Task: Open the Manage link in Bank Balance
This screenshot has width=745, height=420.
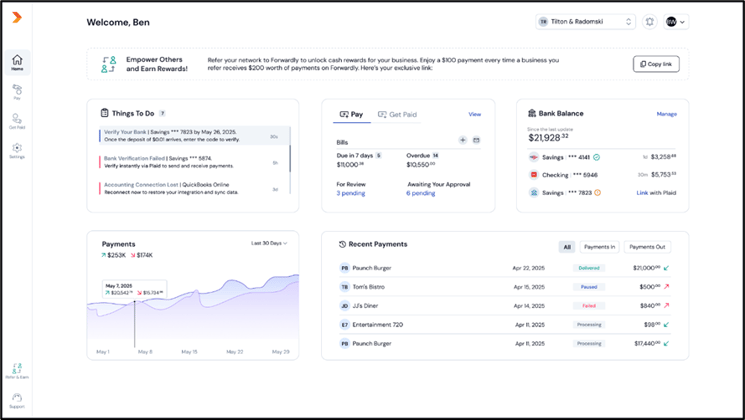Action: click(666, 114)
